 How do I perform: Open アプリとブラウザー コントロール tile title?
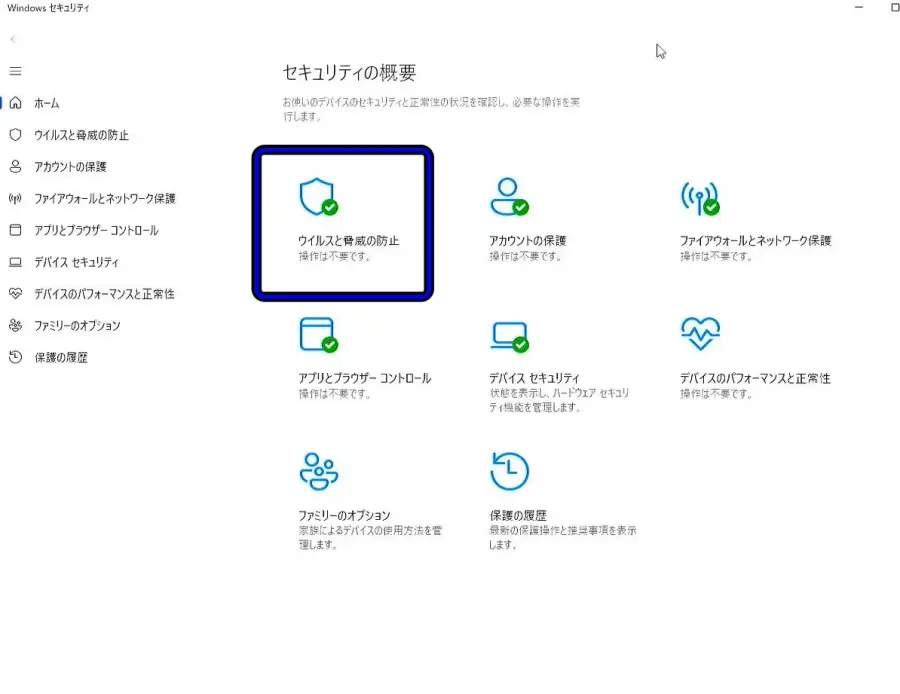click(x=364, y=378)
